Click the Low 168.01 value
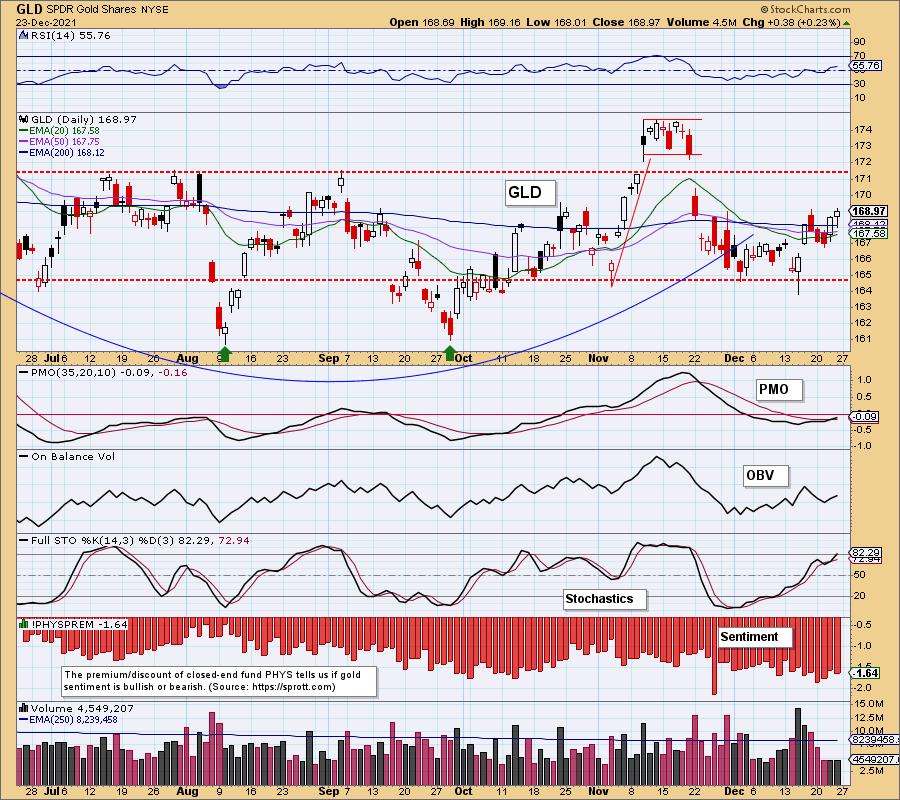 coord(556,22)
